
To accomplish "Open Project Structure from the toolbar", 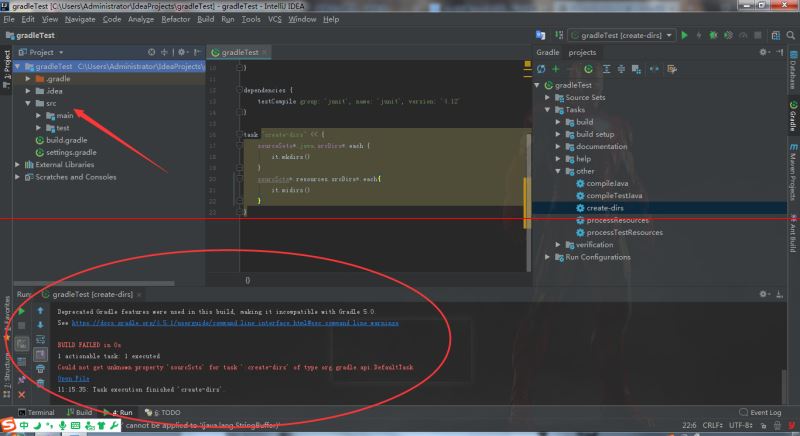I will 776,35.
